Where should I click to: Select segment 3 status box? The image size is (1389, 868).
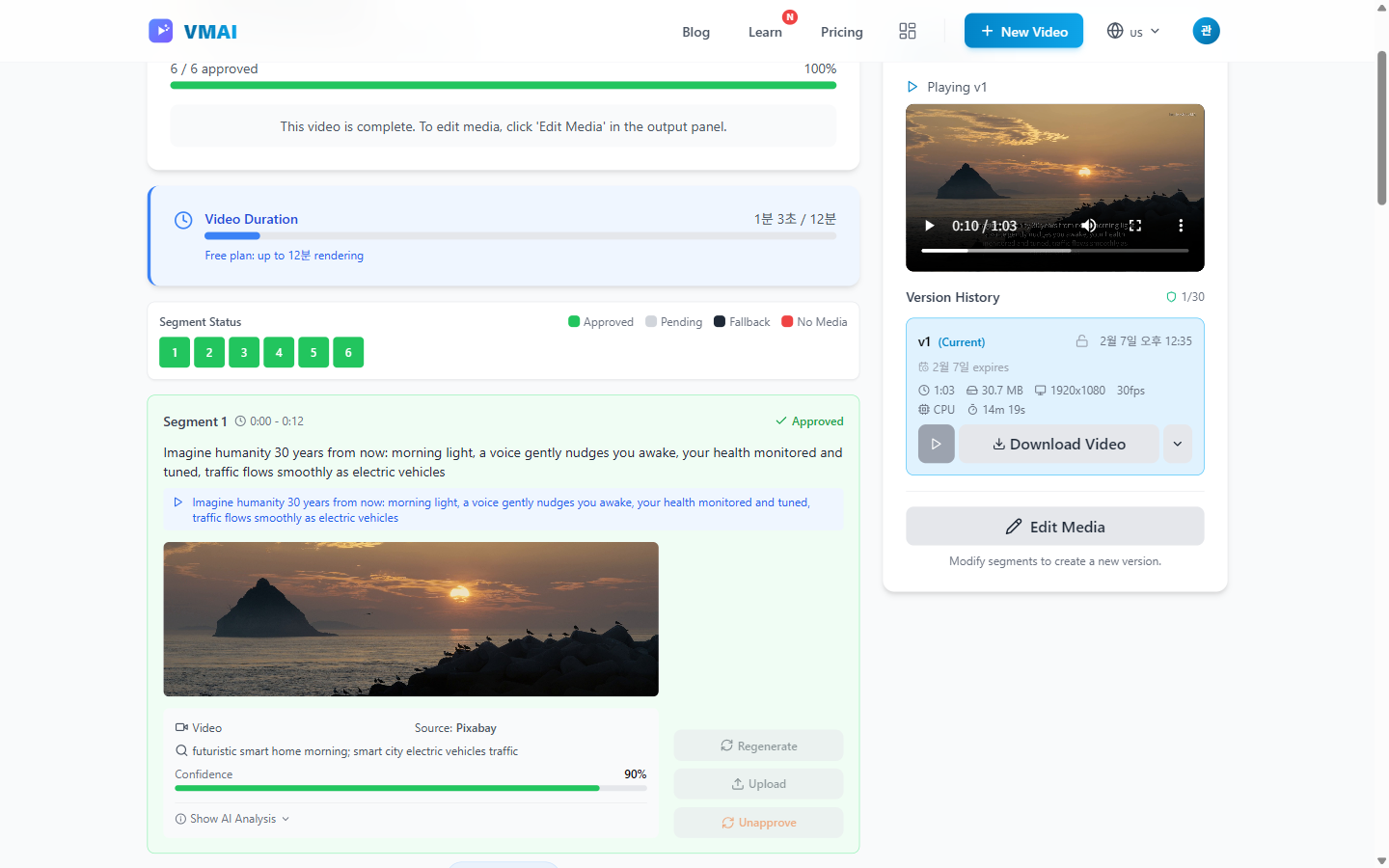tap(244, 352)
